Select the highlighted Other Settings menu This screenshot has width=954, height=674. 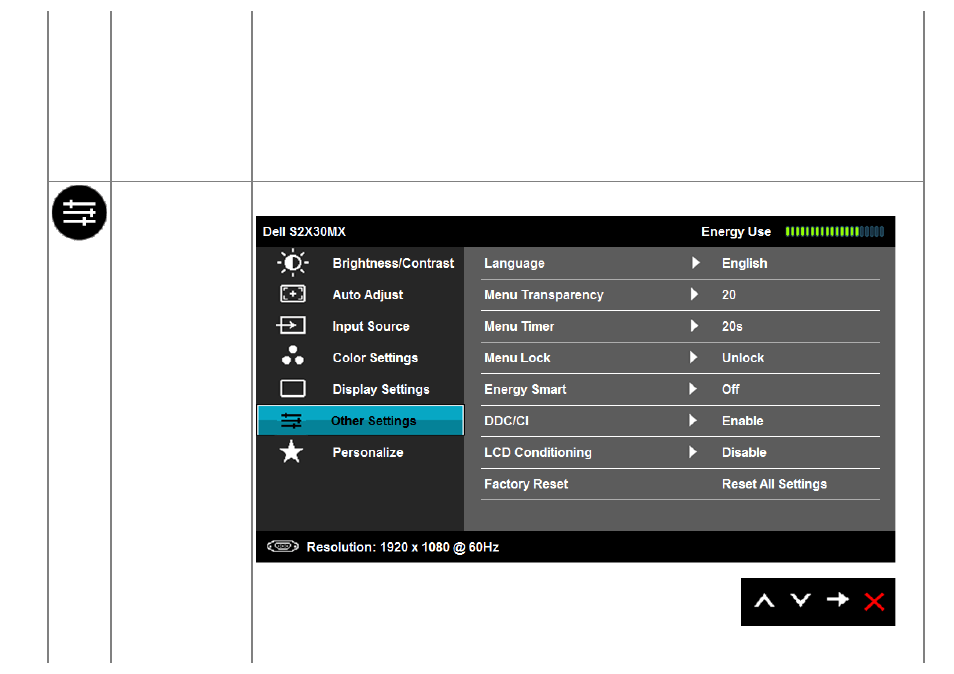click(361, 420)
